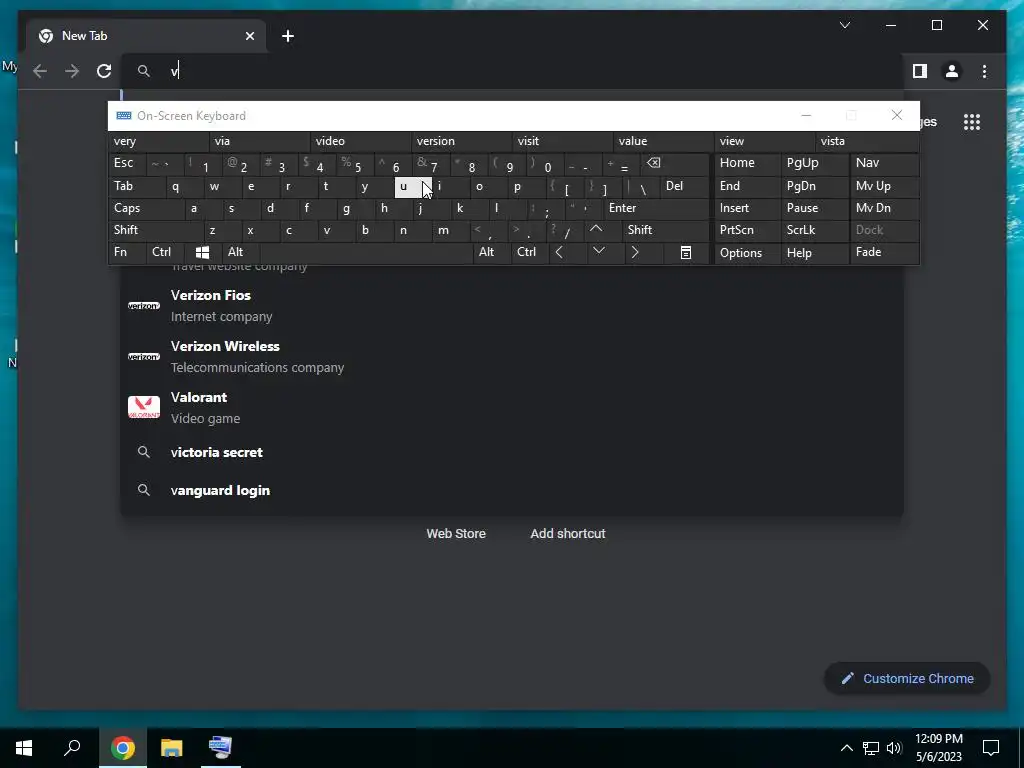The width and height of the screenshot is (1024, 768).
Task: Open taskbar search magnifier
Action: pyautogui.click(x=72, y=748)
